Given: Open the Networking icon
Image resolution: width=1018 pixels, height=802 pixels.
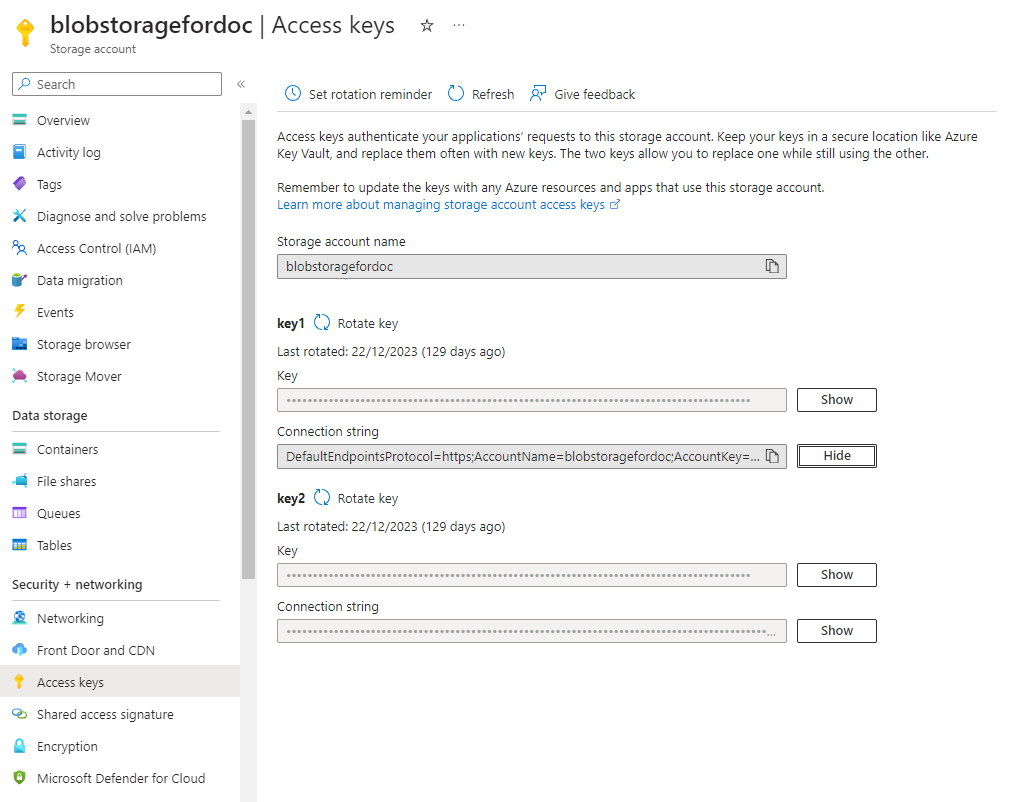Looking at the screenshot, I should coord(19,618).
